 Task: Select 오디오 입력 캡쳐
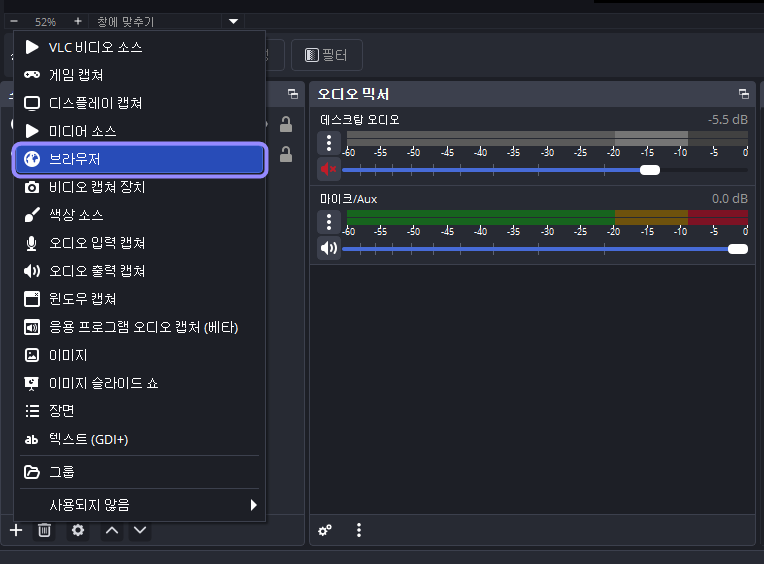click(x=139, y=243)
